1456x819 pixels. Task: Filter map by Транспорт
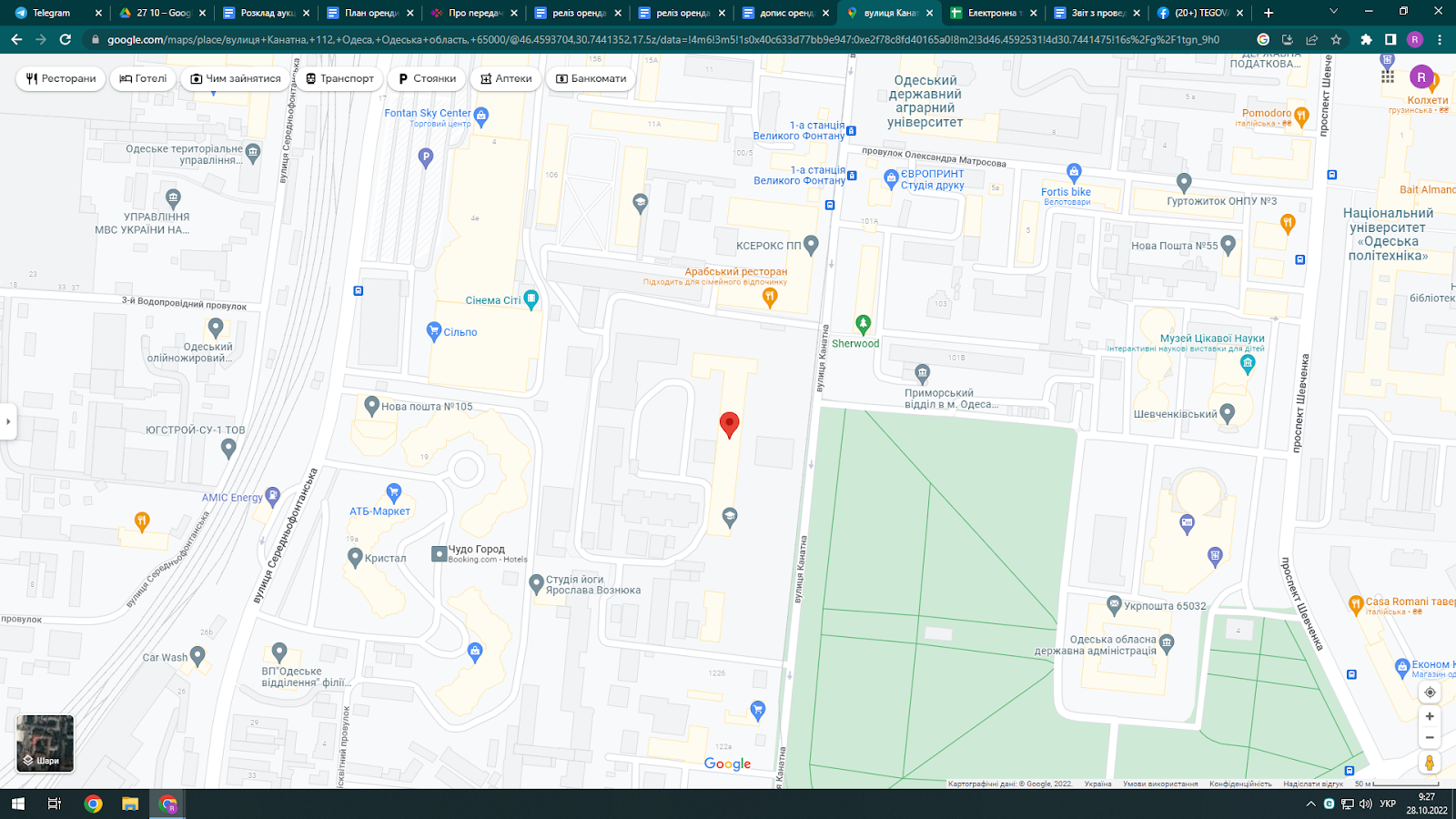339,78
